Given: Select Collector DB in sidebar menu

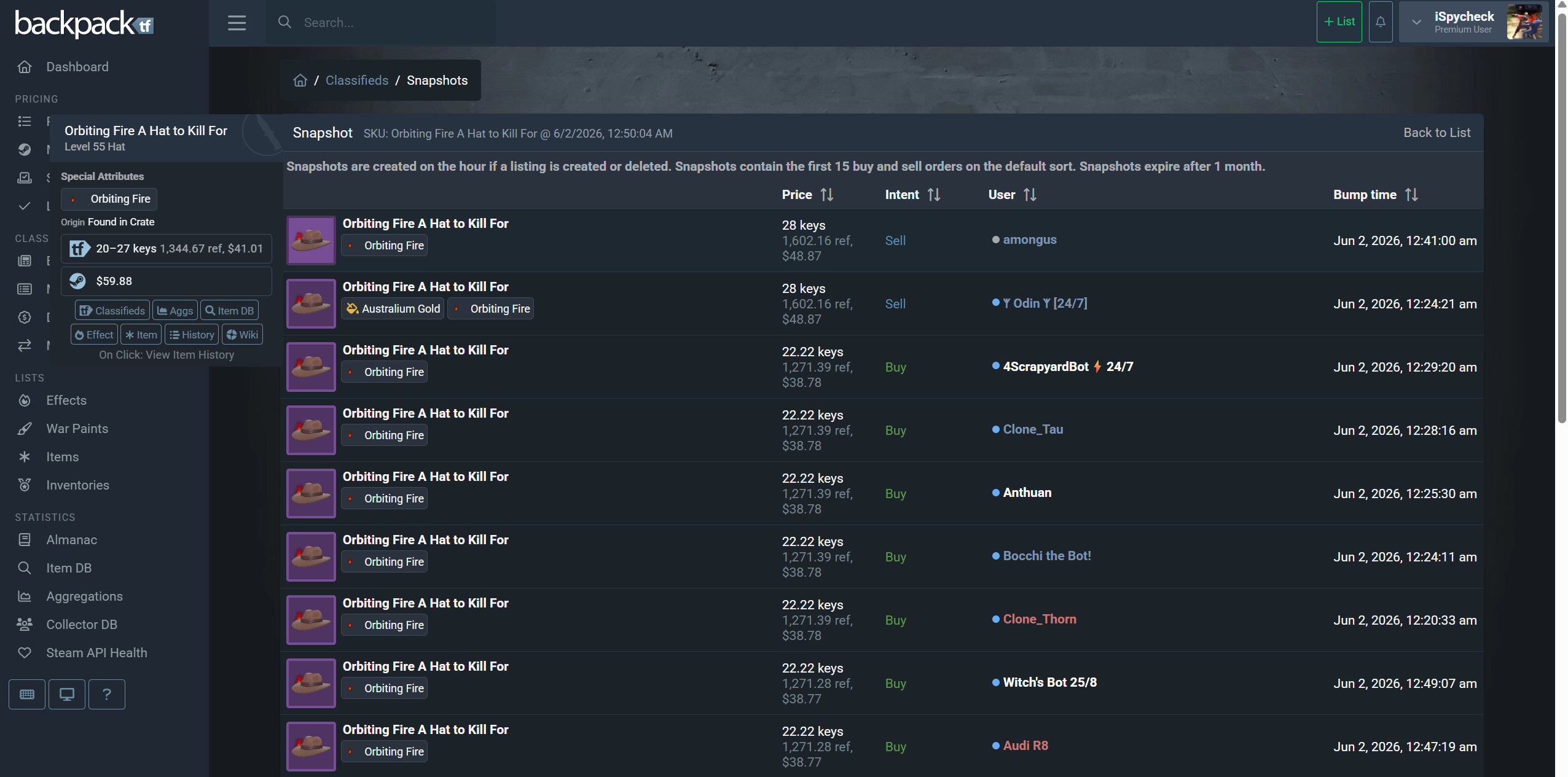Looking at the screenshot, I should 82,625.
